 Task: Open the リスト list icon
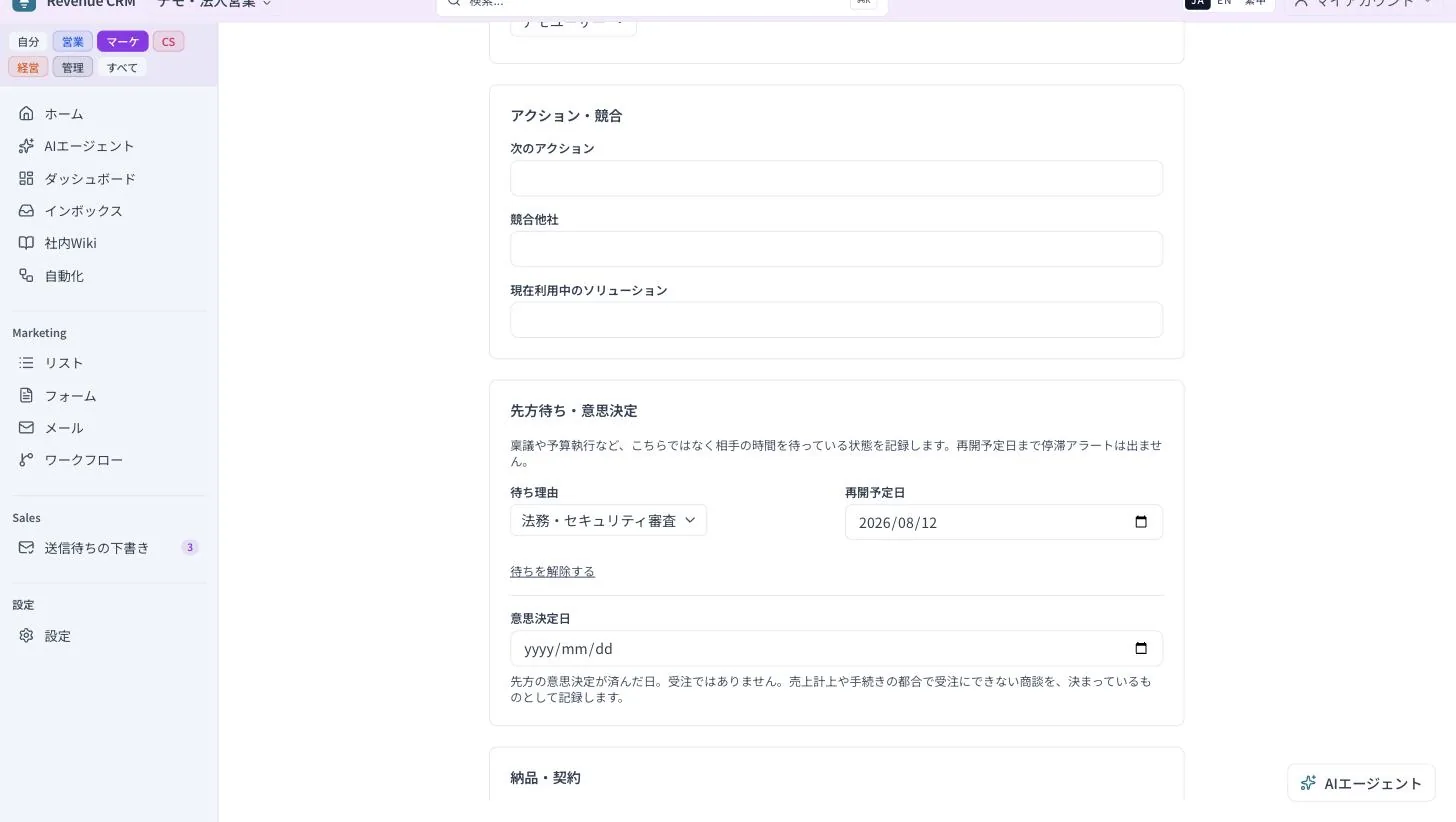pos(26,363)
